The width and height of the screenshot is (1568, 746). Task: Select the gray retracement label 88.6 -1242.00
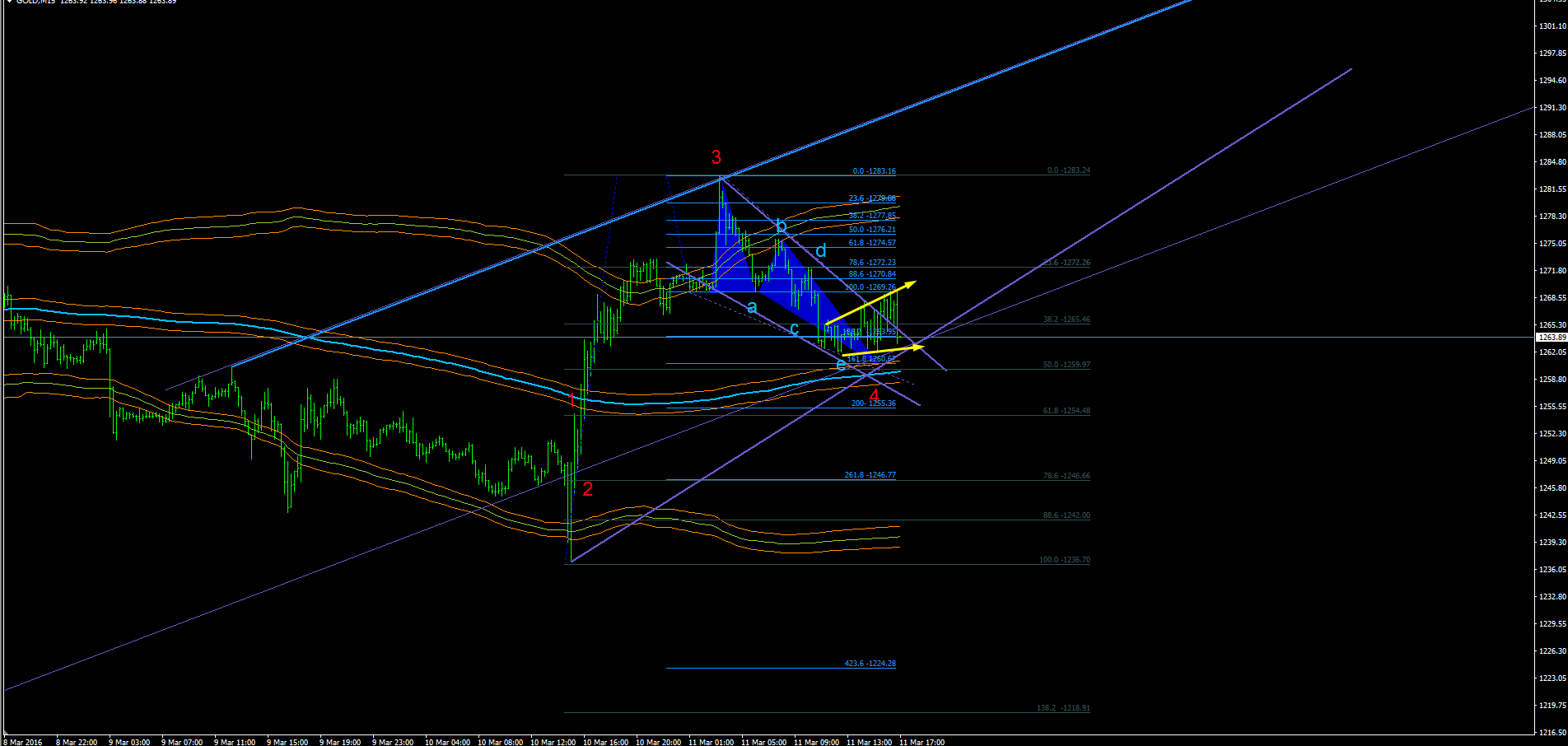click(x=1066, y=515)
